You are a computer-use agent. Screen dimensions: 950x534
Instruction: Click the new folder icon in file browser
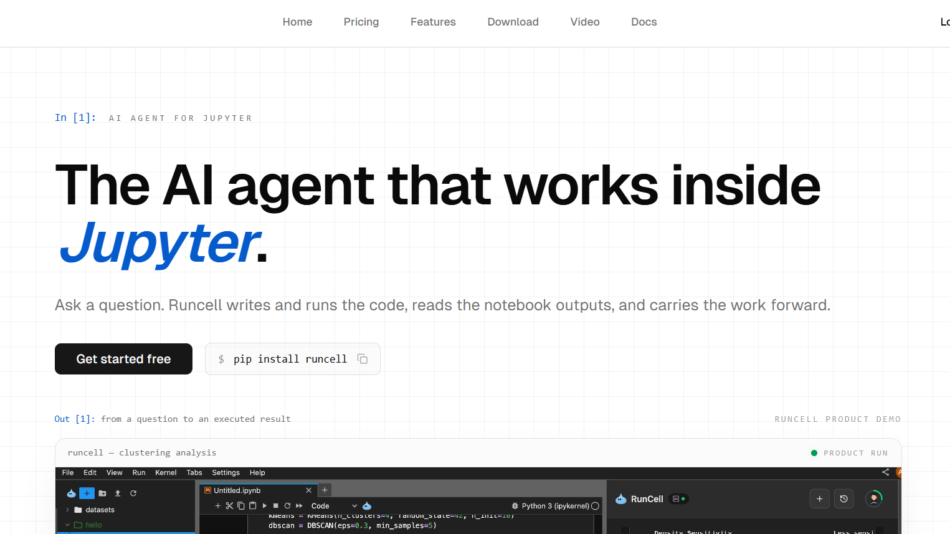(x=102, y=493)
